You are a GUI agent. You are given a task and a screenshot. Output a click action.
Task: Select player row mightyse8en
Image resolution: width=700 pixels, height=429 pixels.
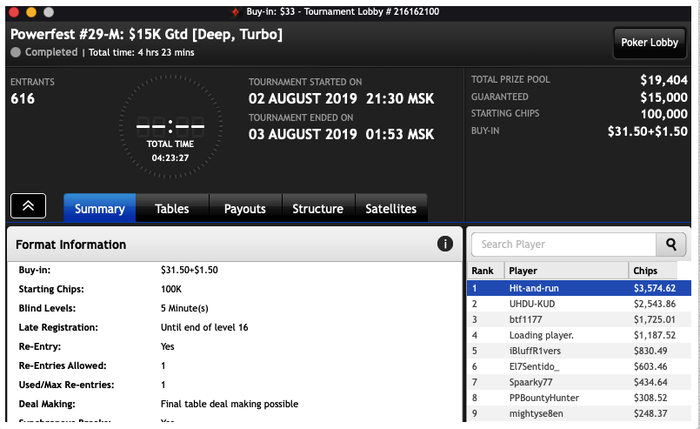point(579,413)
